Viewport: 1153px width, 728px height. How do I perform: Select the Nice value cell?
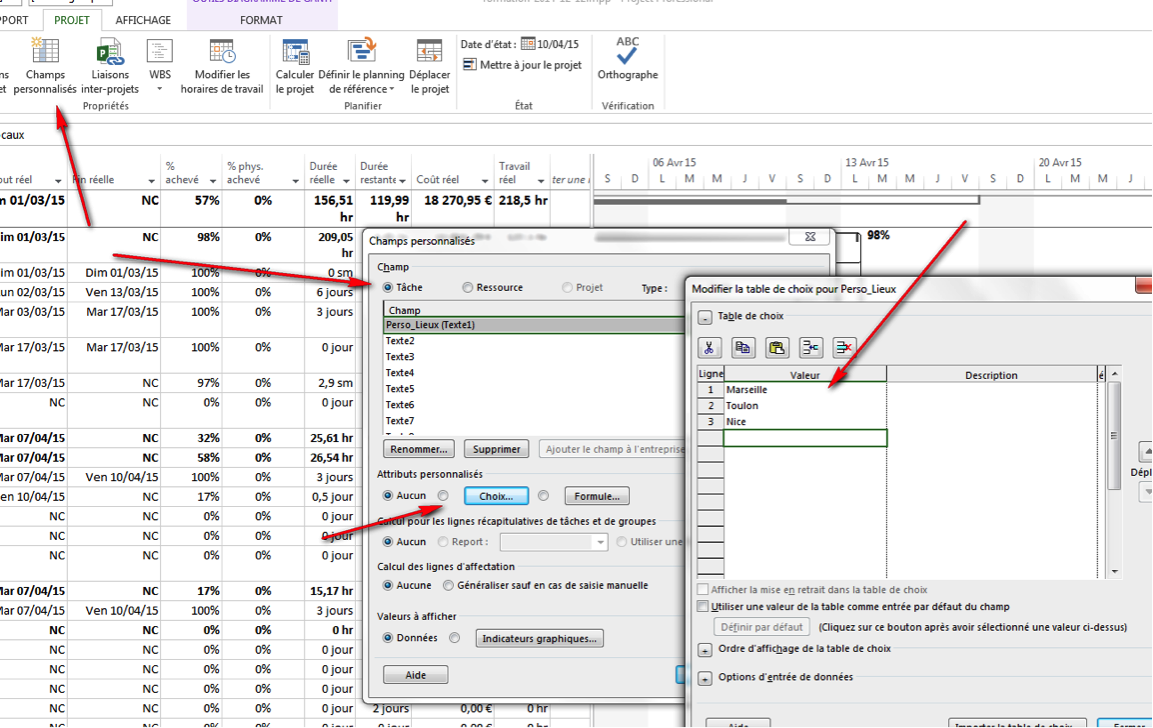pos(805,422)
